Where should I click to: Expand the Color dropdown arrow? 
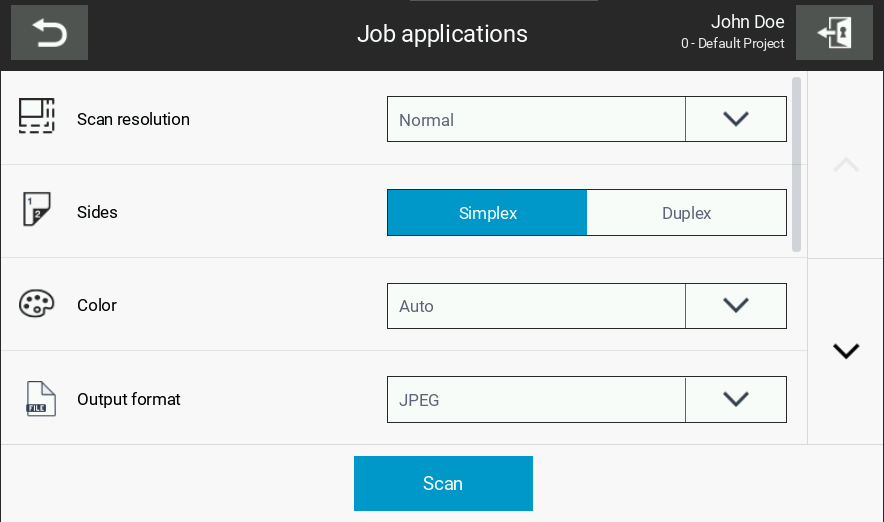736,306
